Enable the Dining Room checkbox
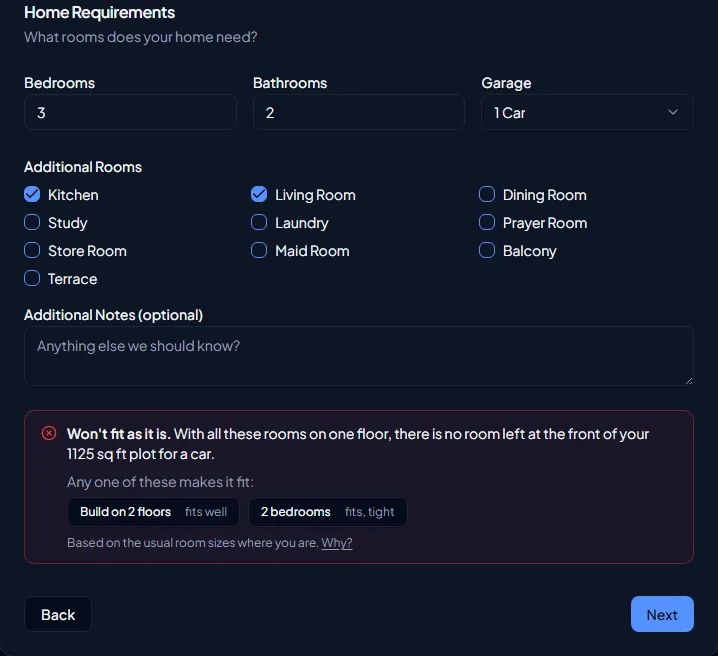Screen dimensions: 718x656 487,195
